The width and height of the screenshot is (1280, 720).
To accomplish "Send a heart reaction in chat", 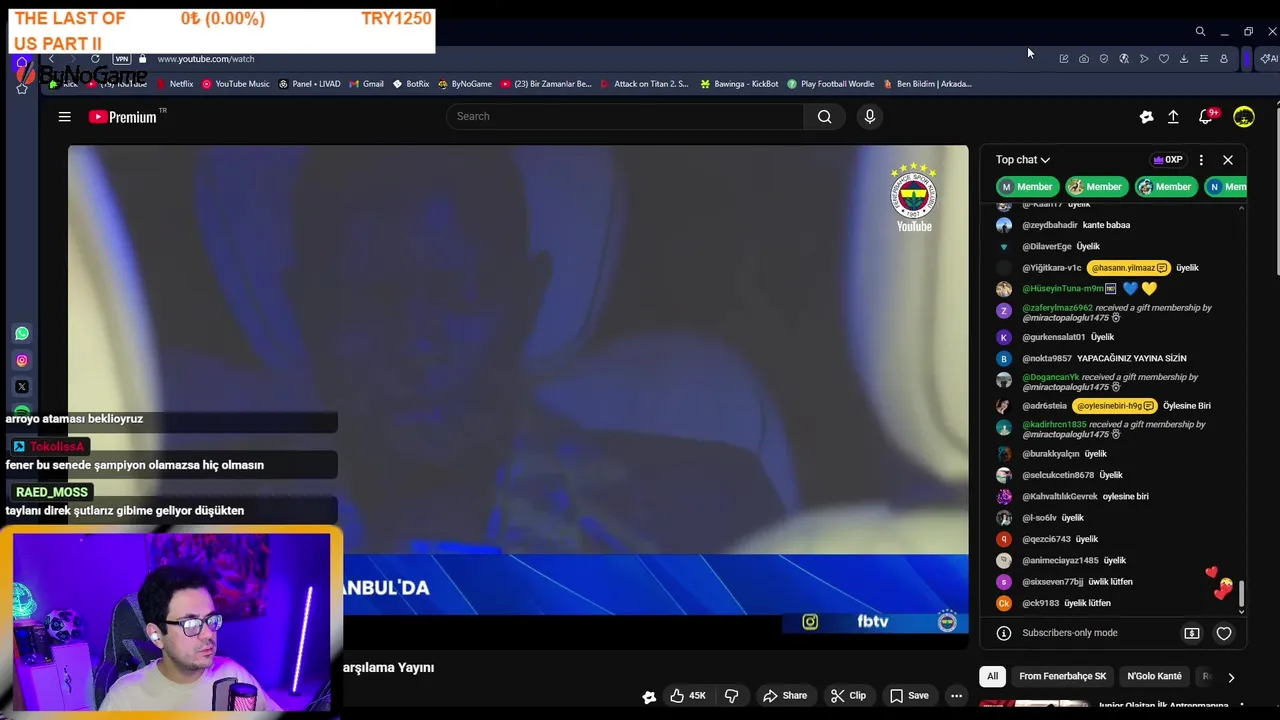I will pyautogui.click(x=1223, y=633).
